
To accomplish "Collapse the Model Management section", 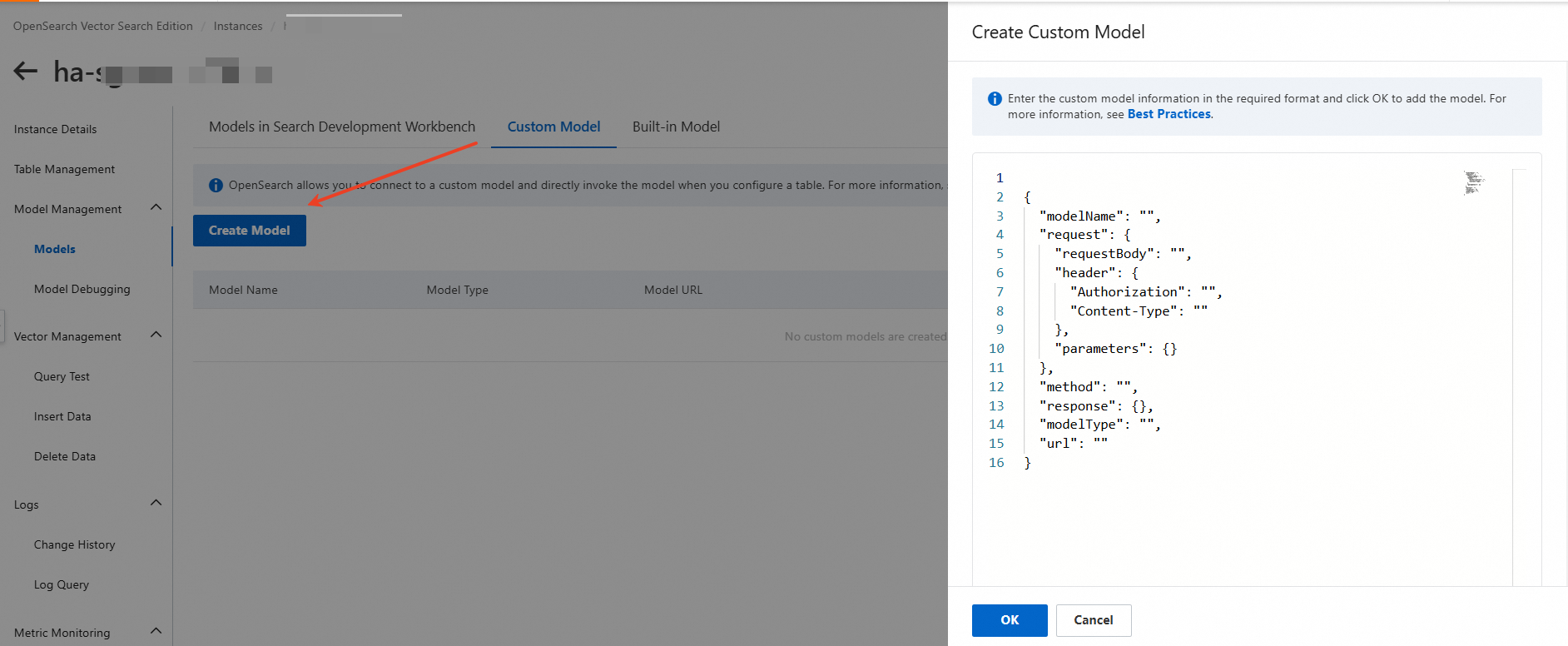I will click(156, 208).
